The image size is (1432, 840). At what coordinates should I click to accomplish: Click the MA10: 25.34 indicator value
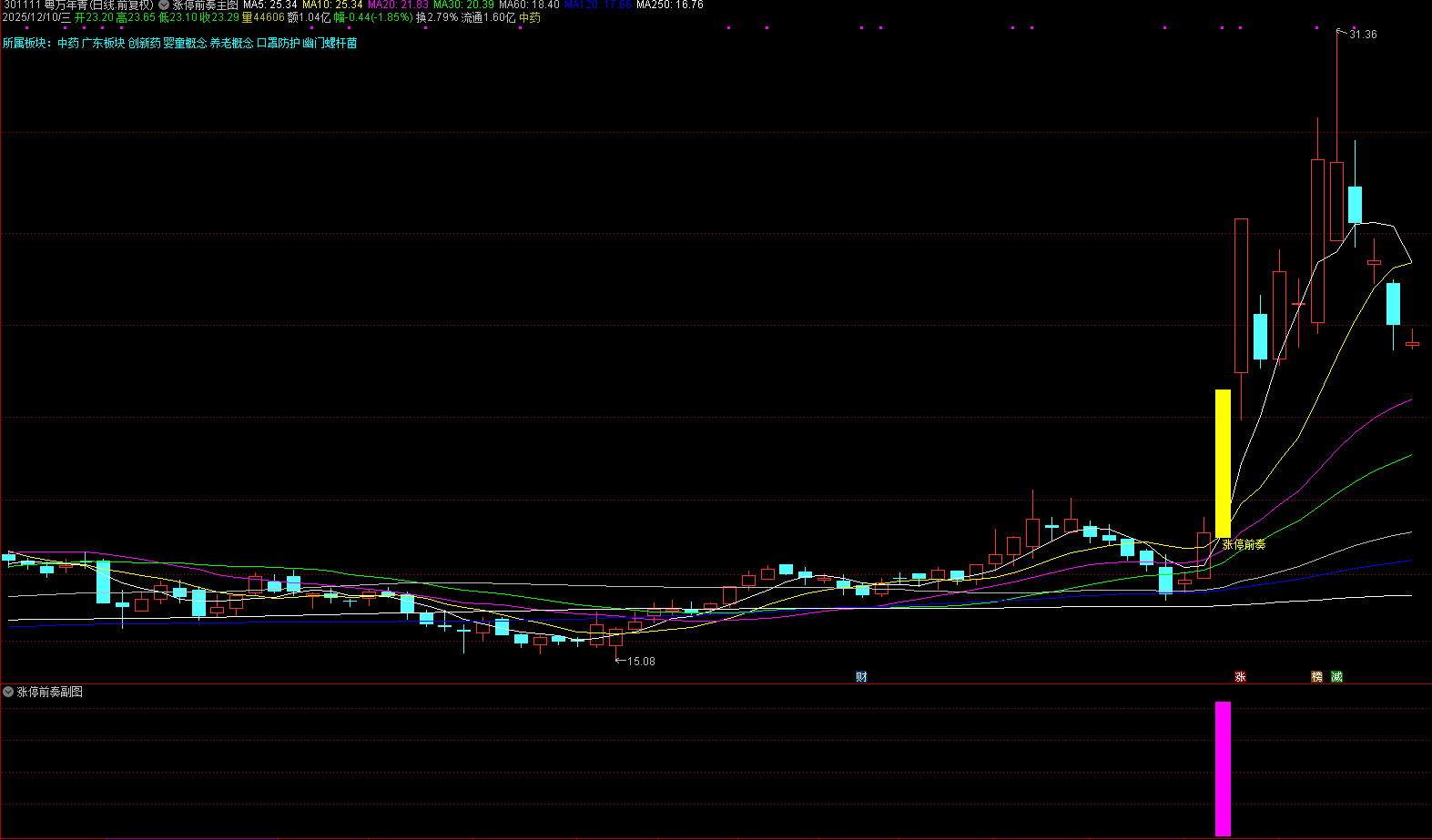pyautogui.click(x=332, y=5)
